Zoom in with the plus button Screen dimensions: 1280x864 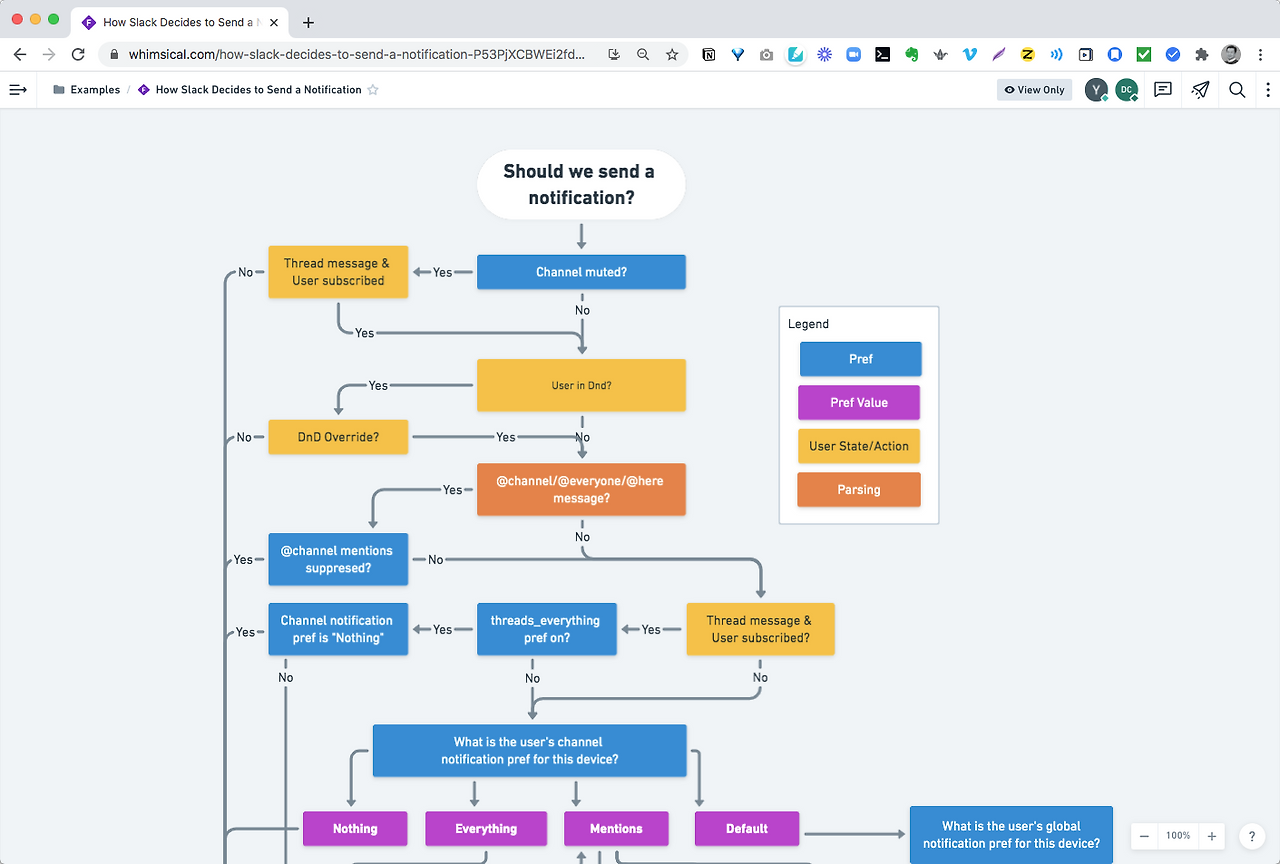click(x=1211, y=836)
